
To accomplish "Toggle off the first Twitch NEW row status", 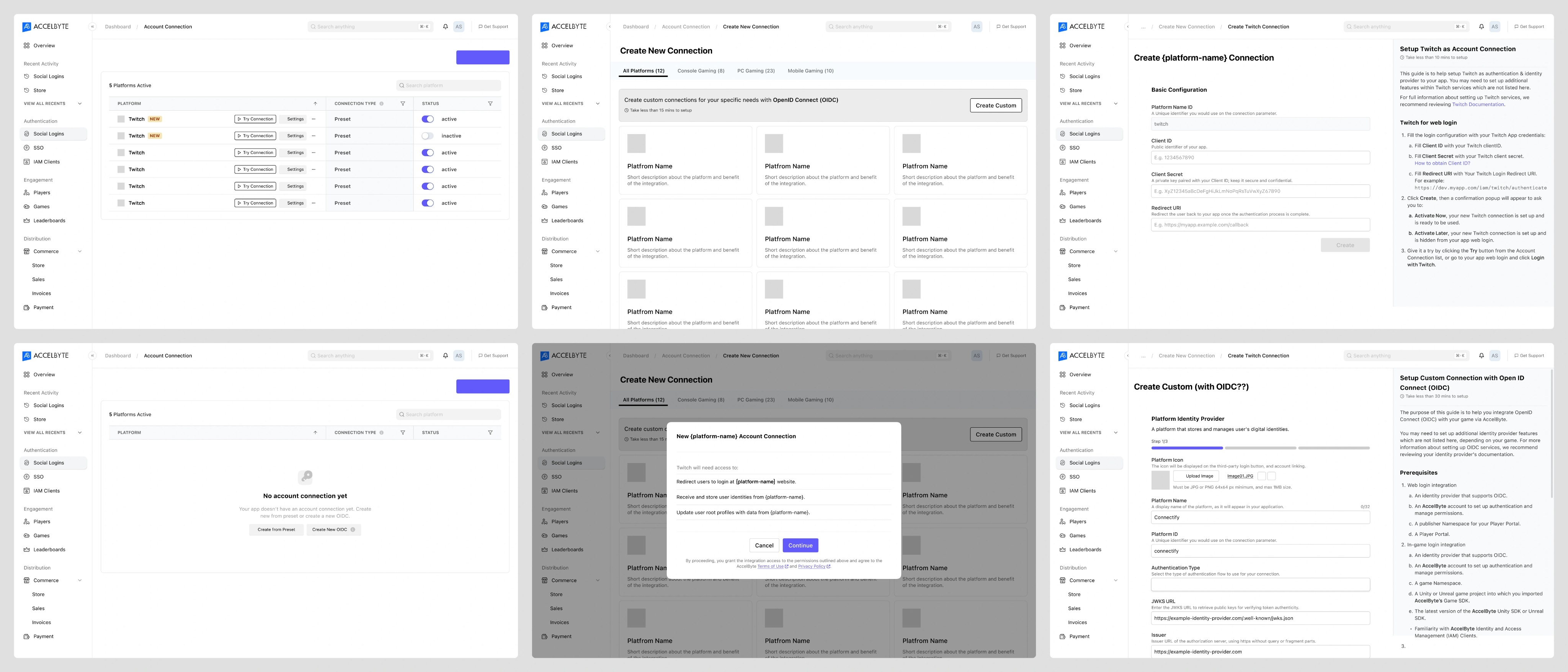I will coord(427,119).
